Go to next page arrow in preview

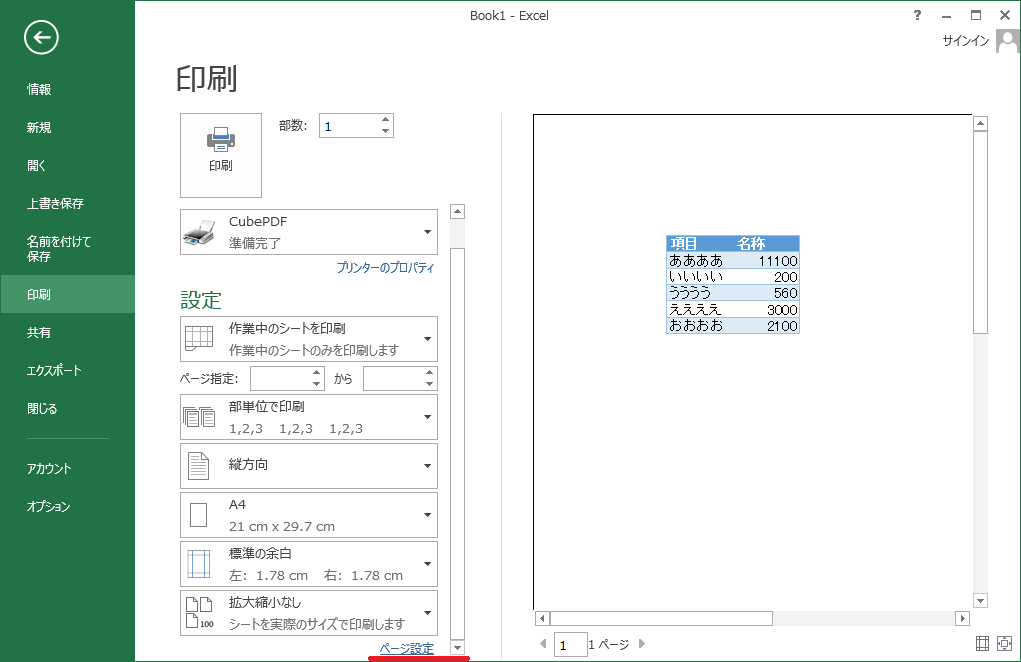642,645
